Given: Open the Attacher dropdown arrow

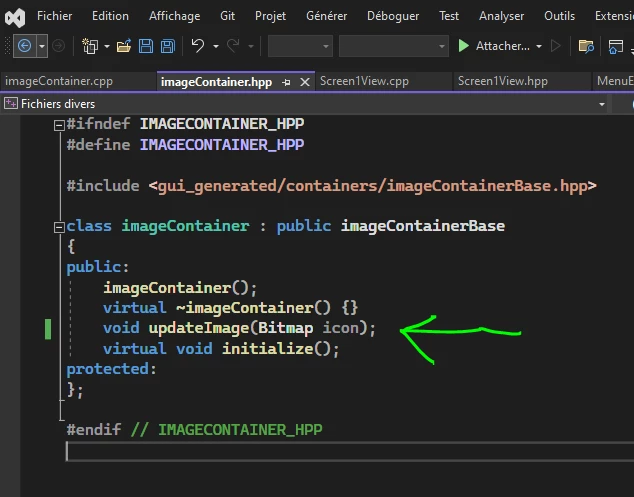Looking at the screenshot, I should click(539, 47).
